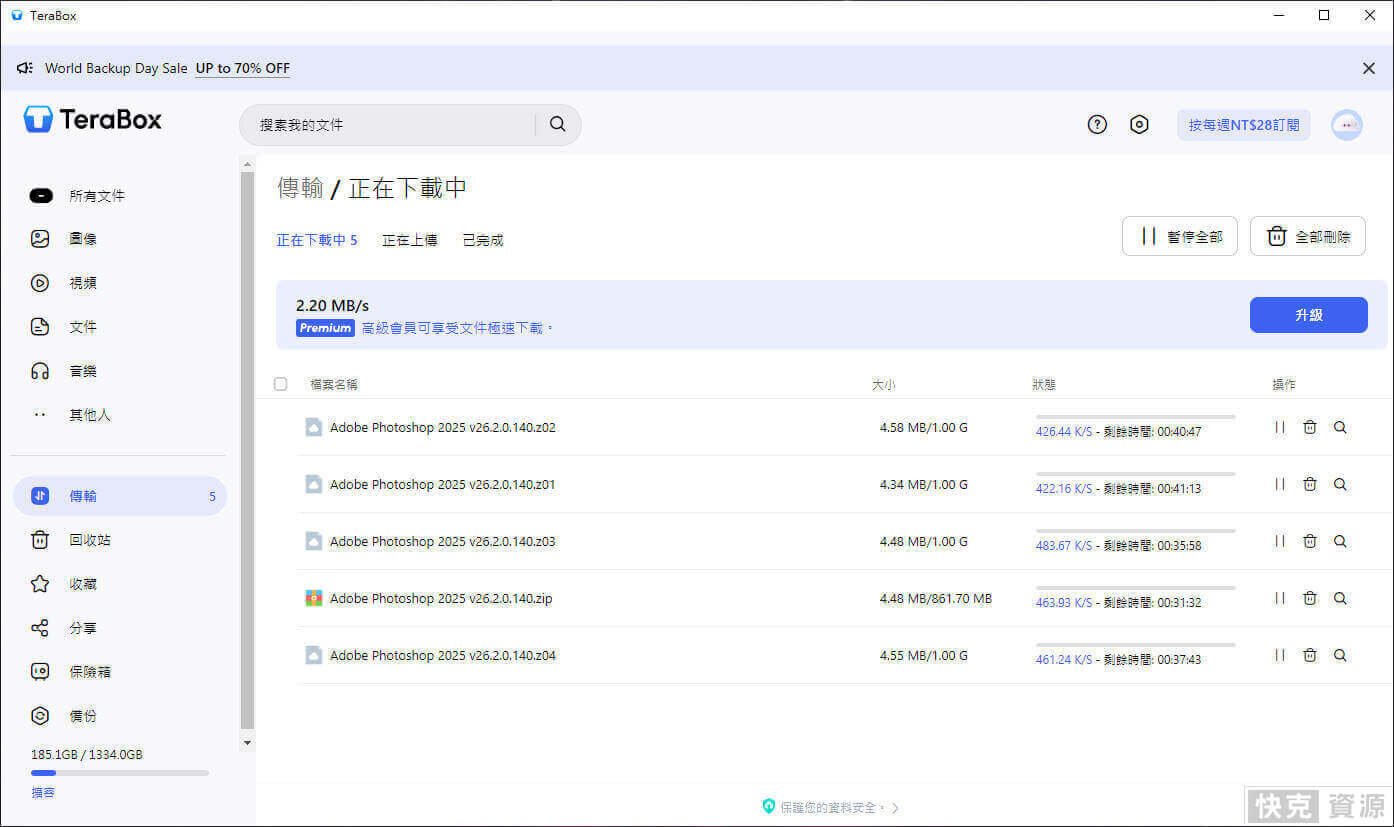Locate the .zip file with magnifier icon
This screenshot has width=1394, height=827.
click(1340, 598)
